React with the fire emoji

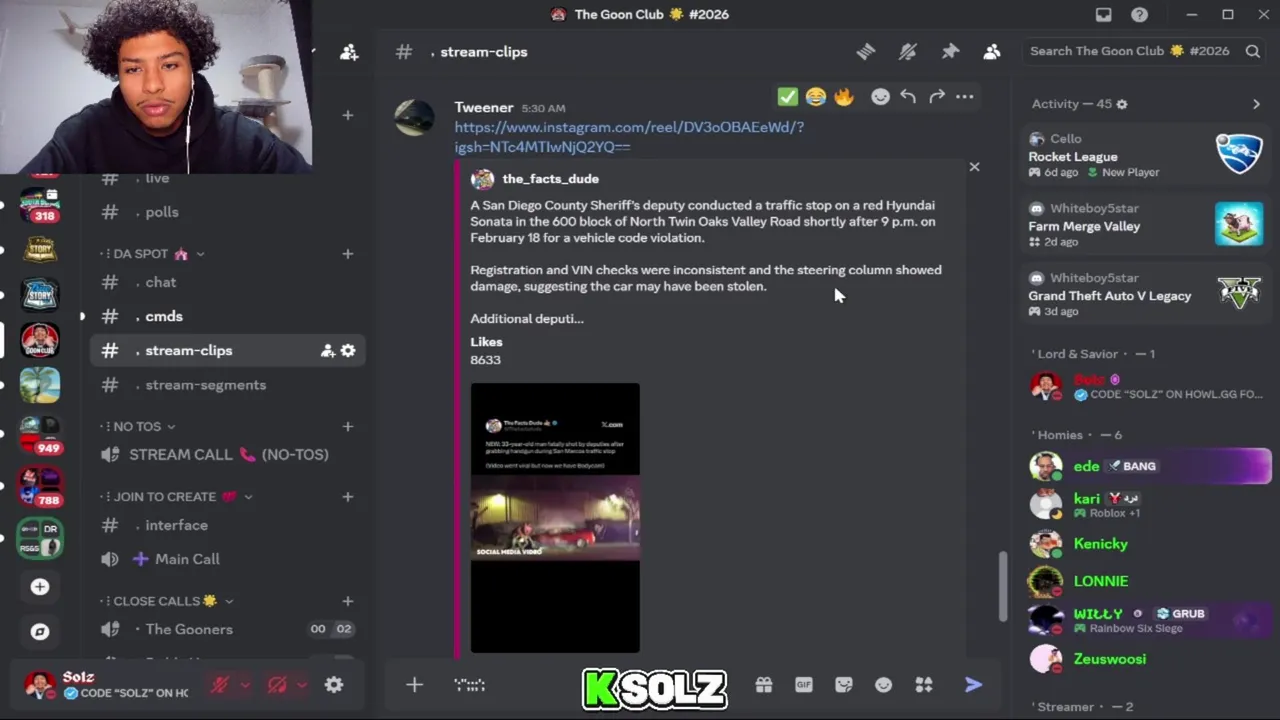click(844, 96)
